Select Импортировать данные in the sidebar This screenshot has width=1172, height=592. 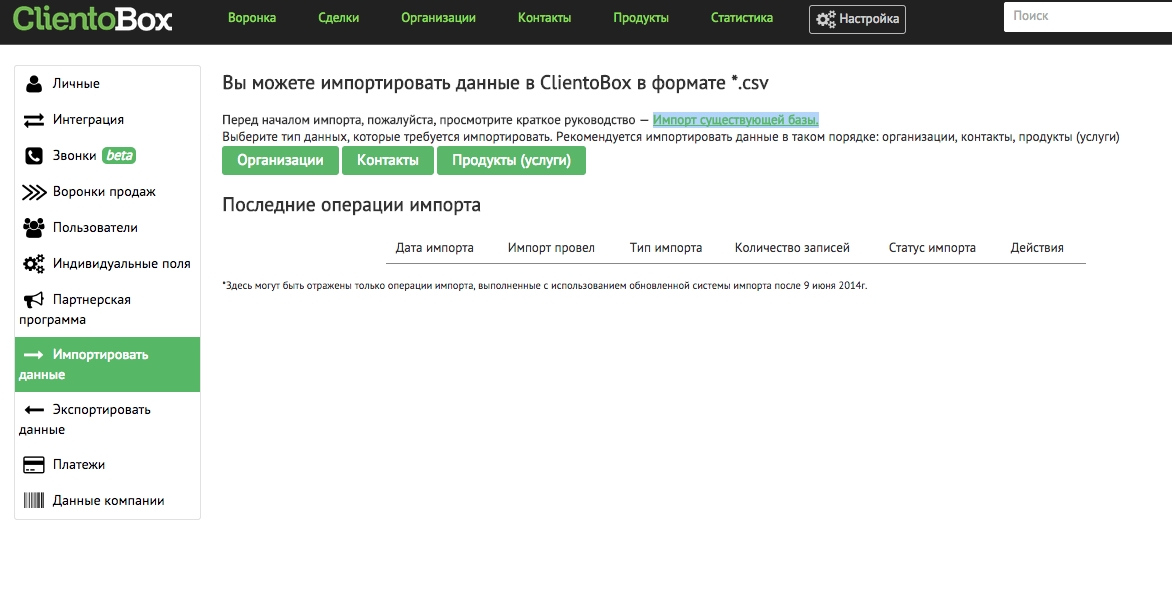tap(108, 364)
